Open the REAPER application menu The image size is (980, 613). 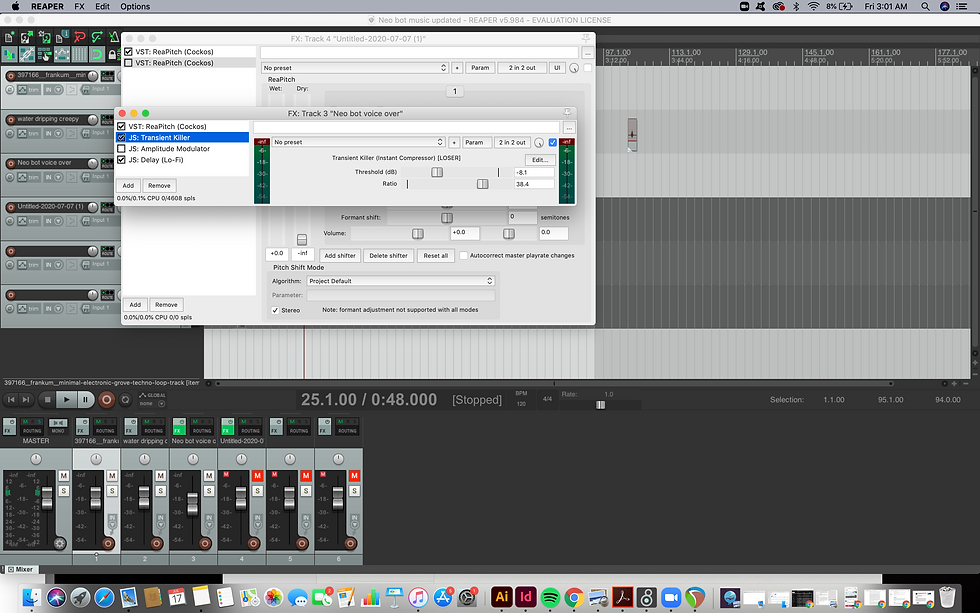pos(48,6)
